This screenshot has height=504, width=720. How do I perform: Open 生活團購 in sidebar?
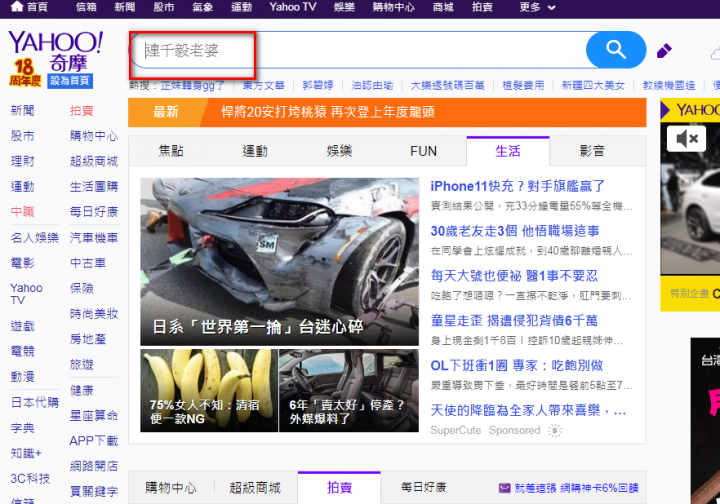(94, 186)
